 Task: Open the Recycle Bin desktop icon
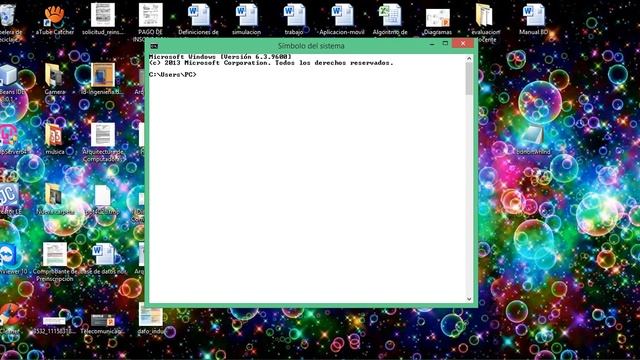click(x=8, y=16)
